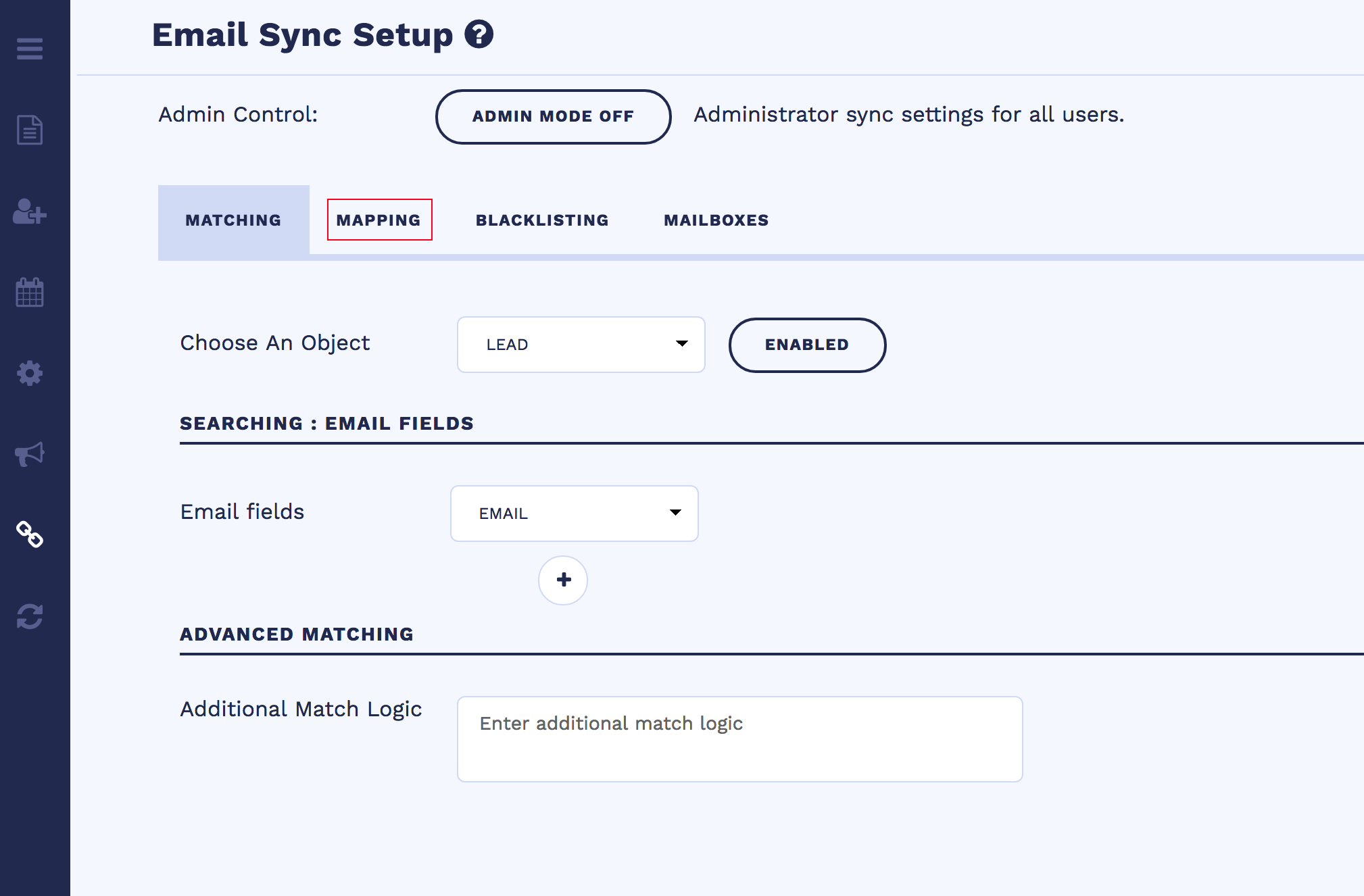Select the Matching tab
This screenshot has height=896, width=1364.
[x=233, y=220]
